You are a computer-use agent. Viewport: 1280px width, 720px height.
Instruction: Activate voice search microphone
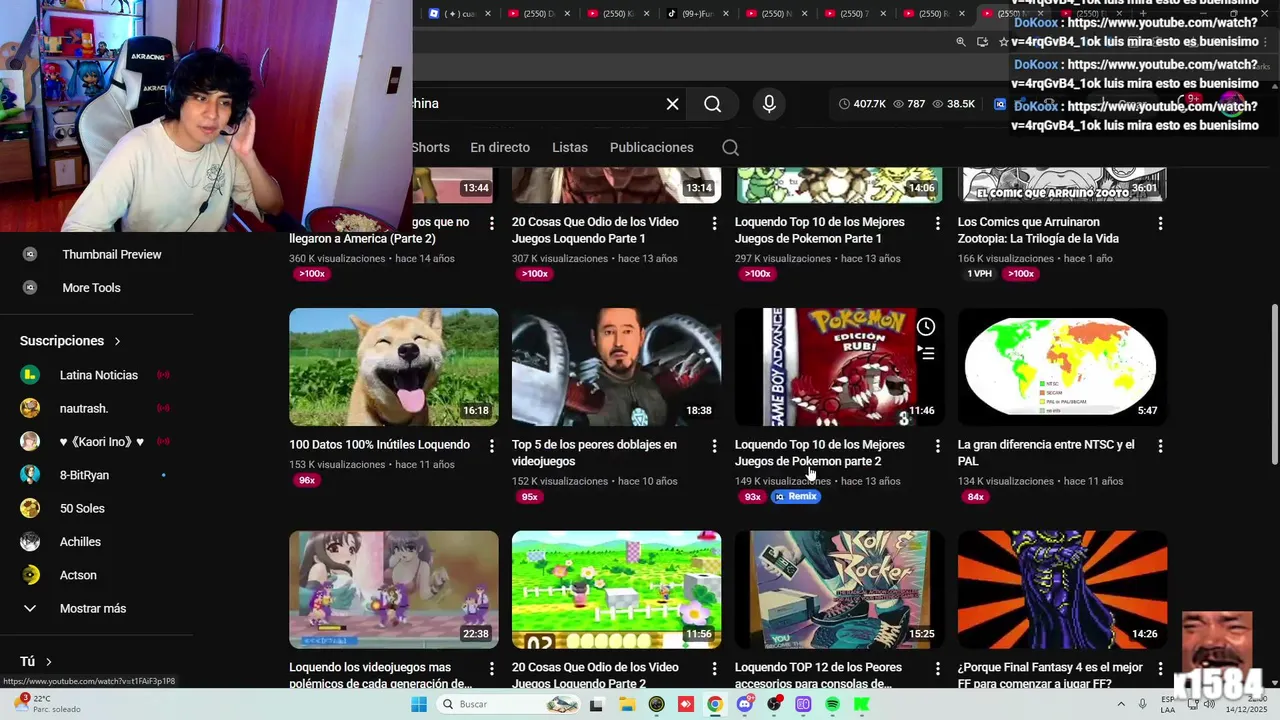(768, 104)
